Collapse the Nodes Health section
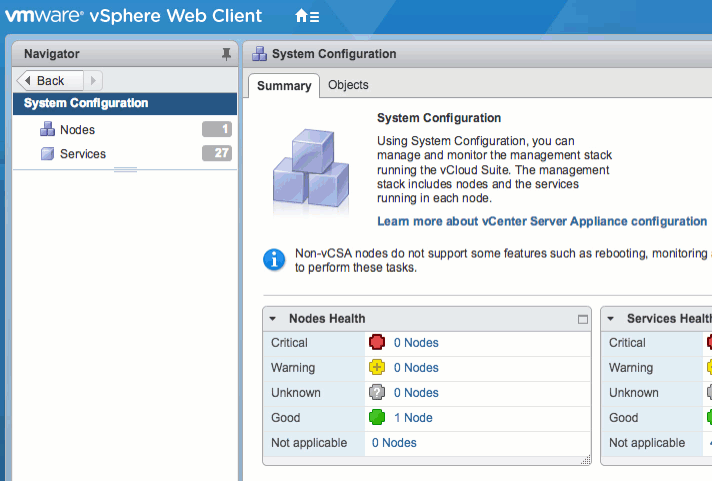This screenshot has height=481, width=712. click(272, 319)
